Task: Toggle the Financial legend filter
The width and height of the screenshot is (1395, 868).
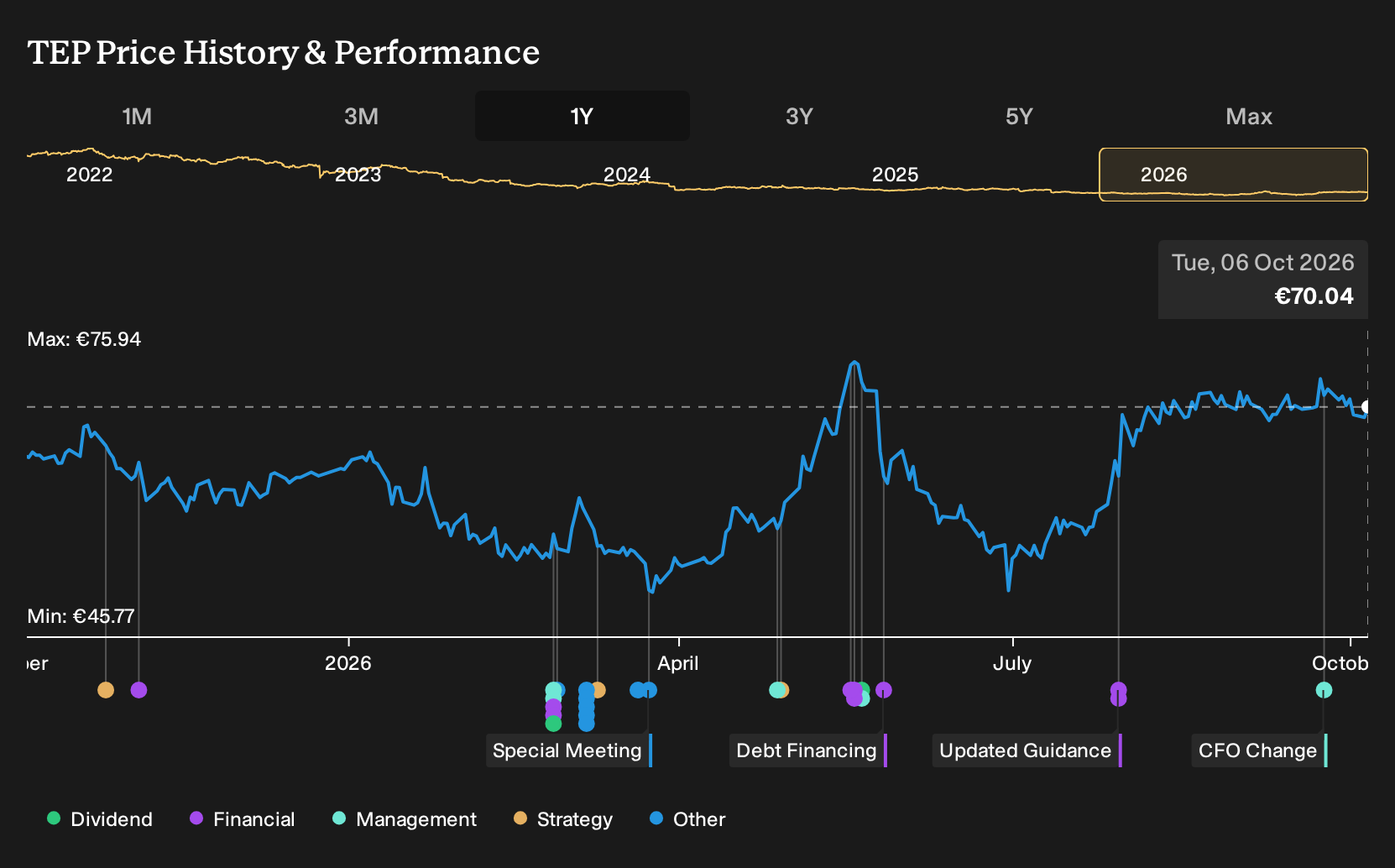Action: (x=243, y=819)
